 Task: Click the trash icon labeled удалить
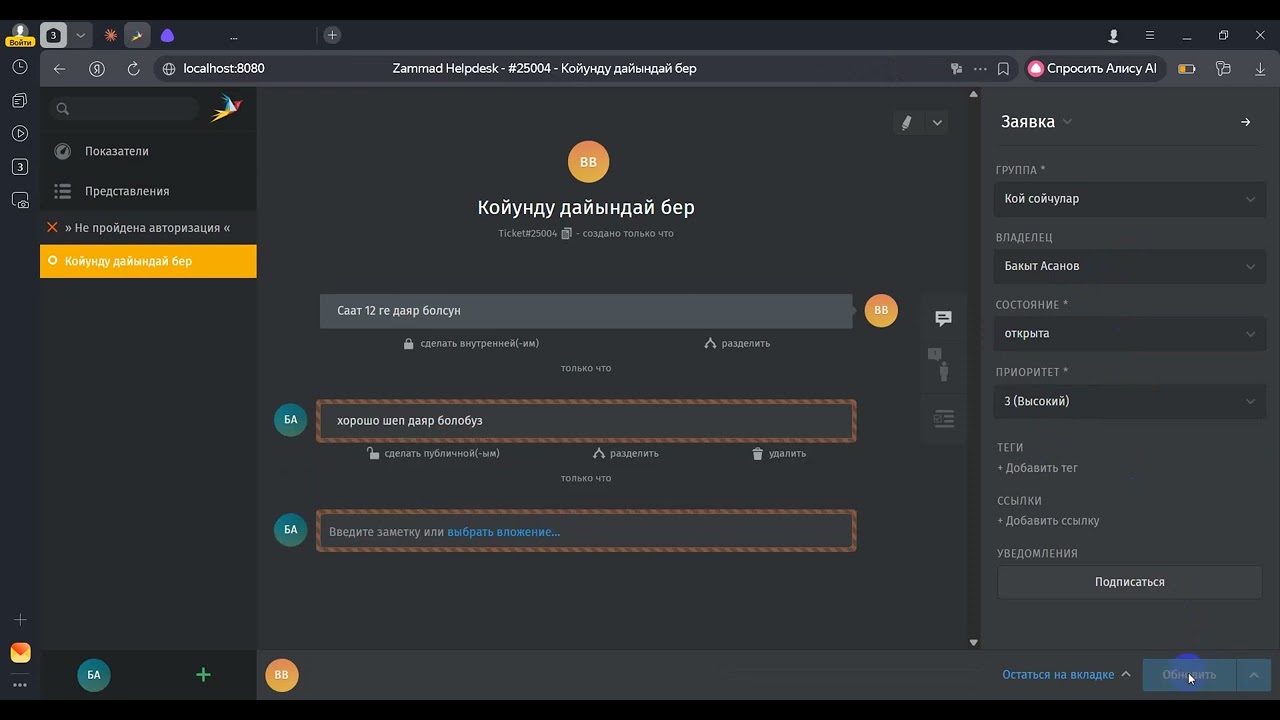click(x=758, y=453)
